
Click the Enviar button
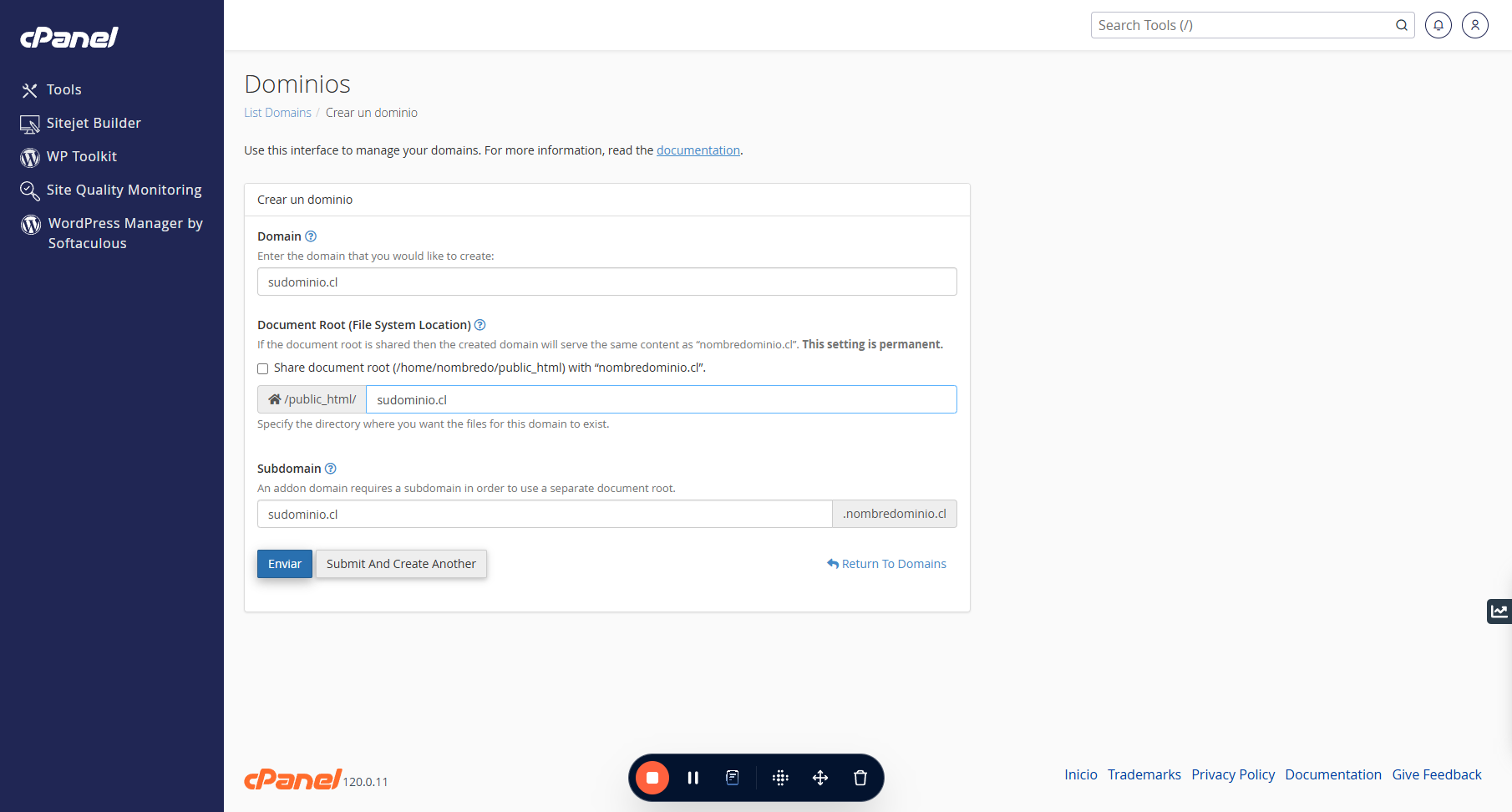click(285, 564)
